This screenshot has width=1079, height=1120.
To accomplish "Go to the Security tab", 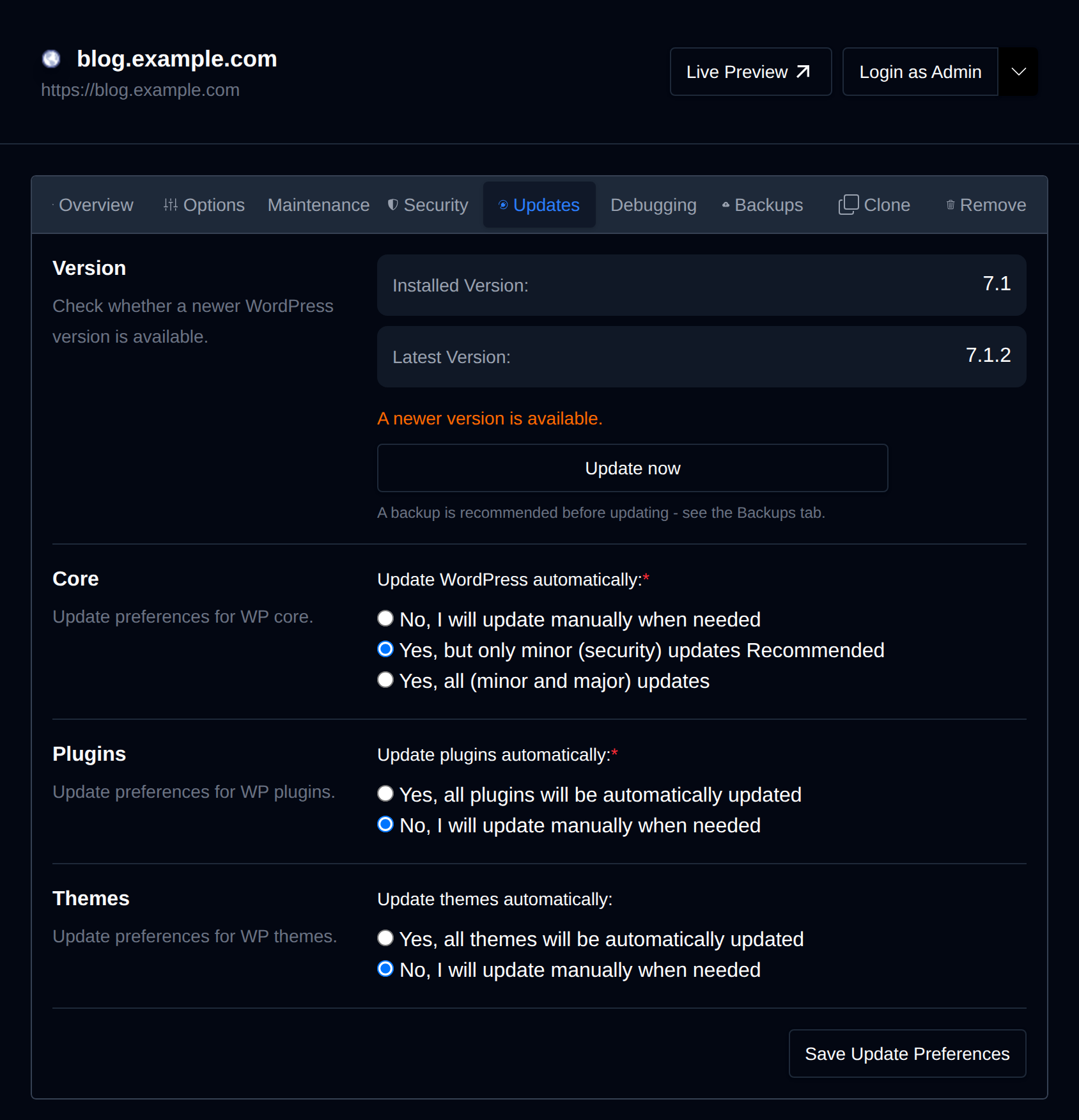I will [x=428, y=205].
